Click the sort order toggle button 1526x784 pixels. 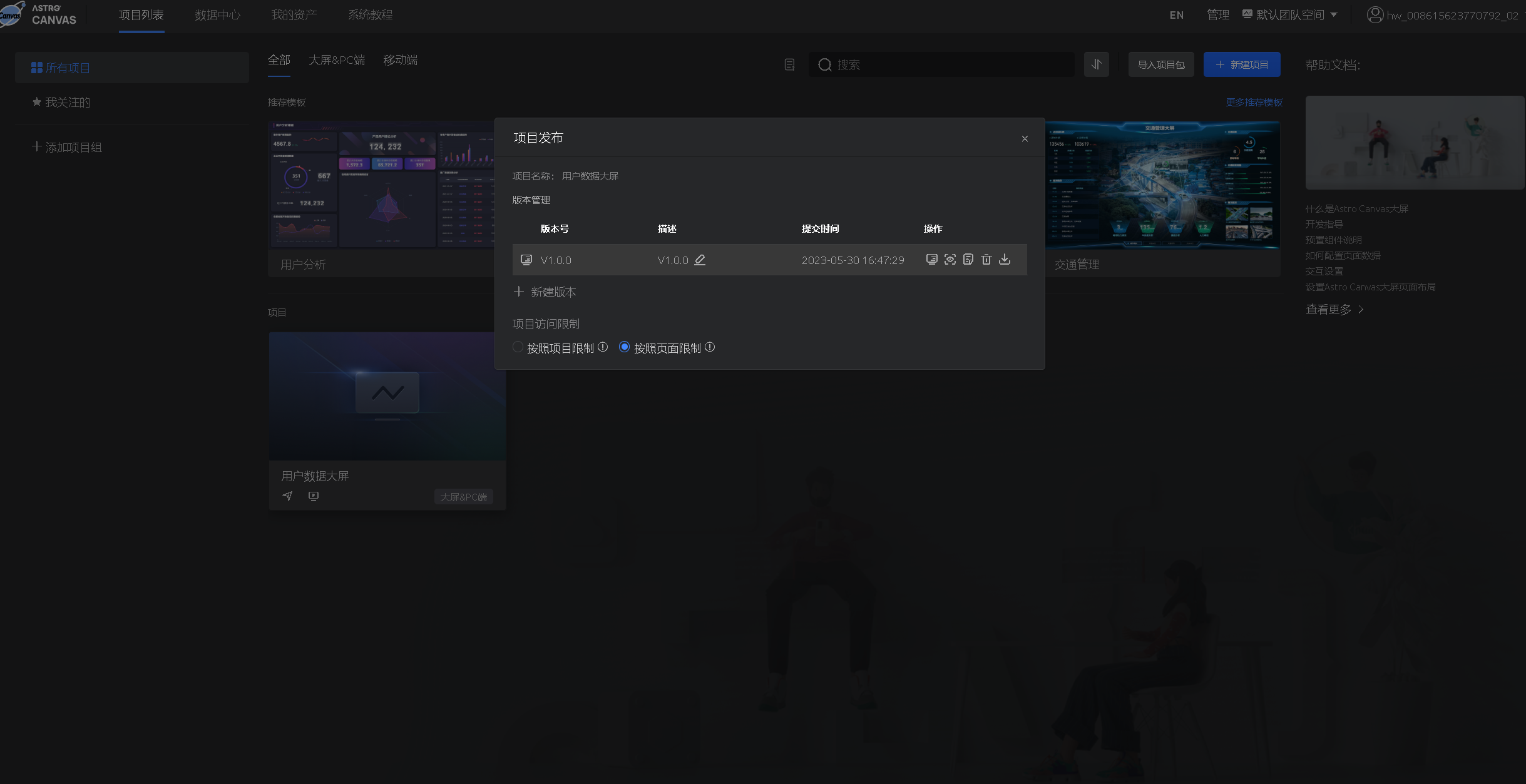(1097, 64)
